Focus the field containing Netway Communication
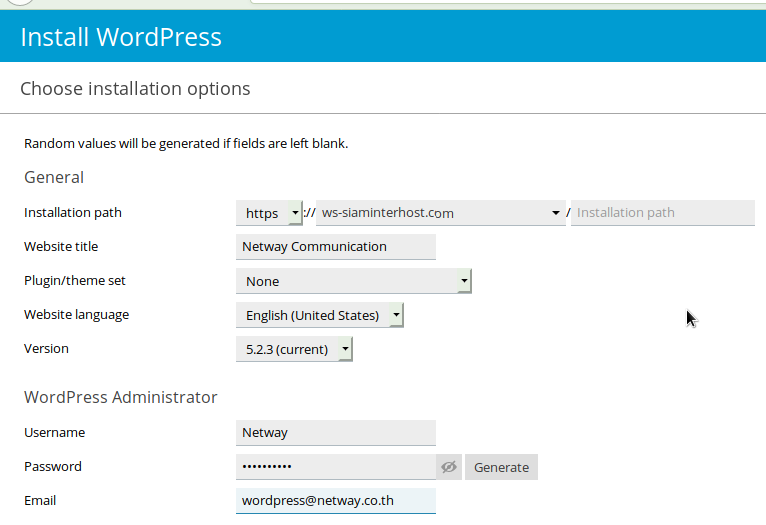The height and width of the screenshot is (525, 766). (336, 247)
